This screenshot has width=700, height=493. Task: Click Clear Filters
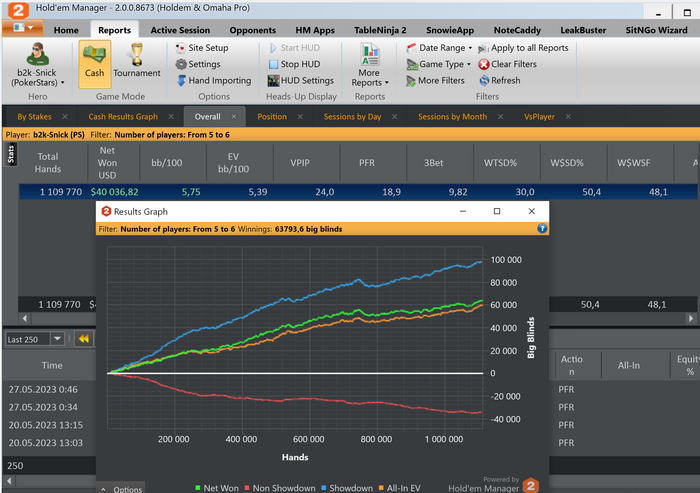[508, 64]
